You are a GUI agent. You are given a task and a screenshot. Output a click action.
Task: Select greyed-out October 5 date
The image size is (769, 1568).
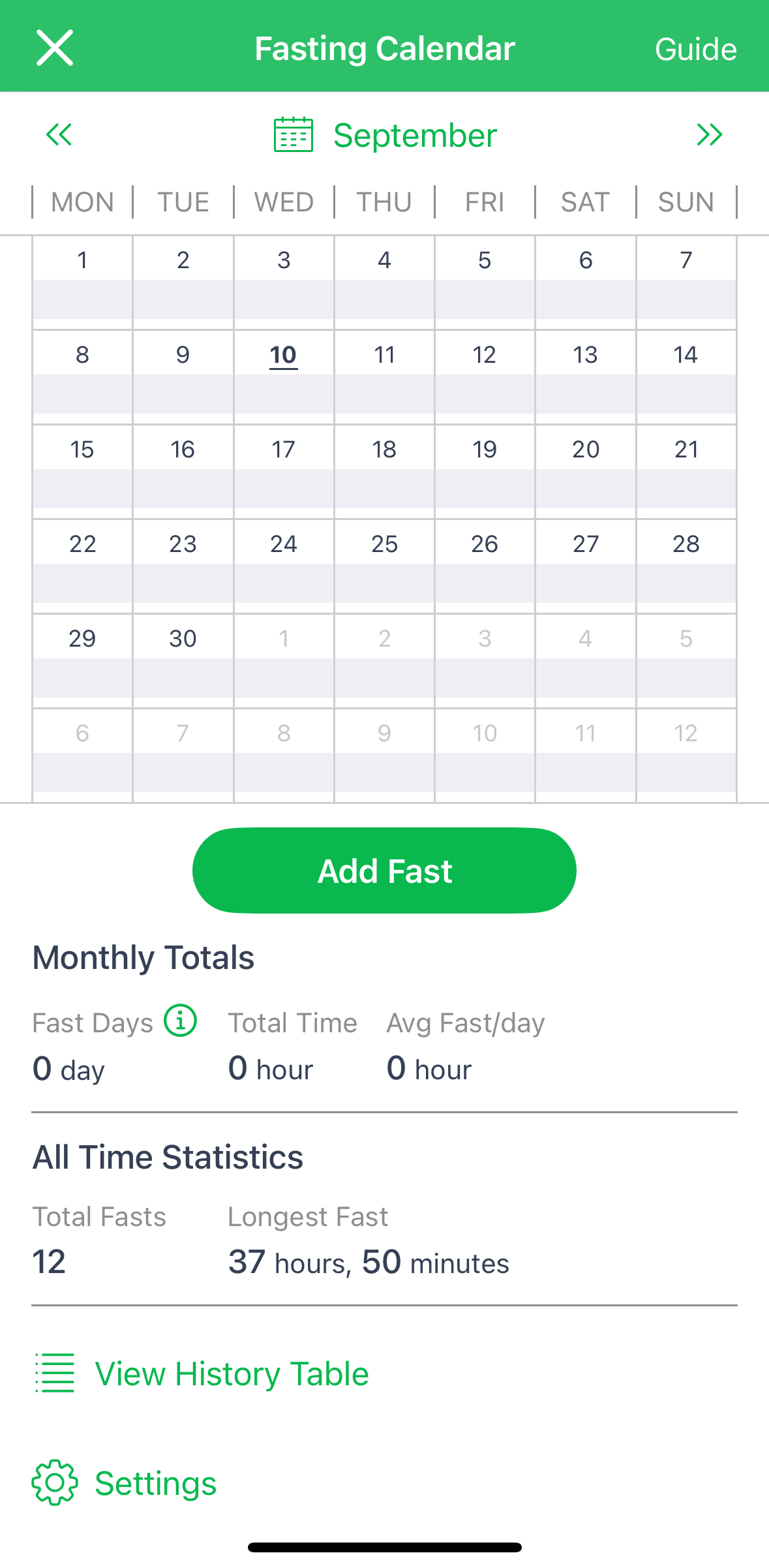coord(686,639)
